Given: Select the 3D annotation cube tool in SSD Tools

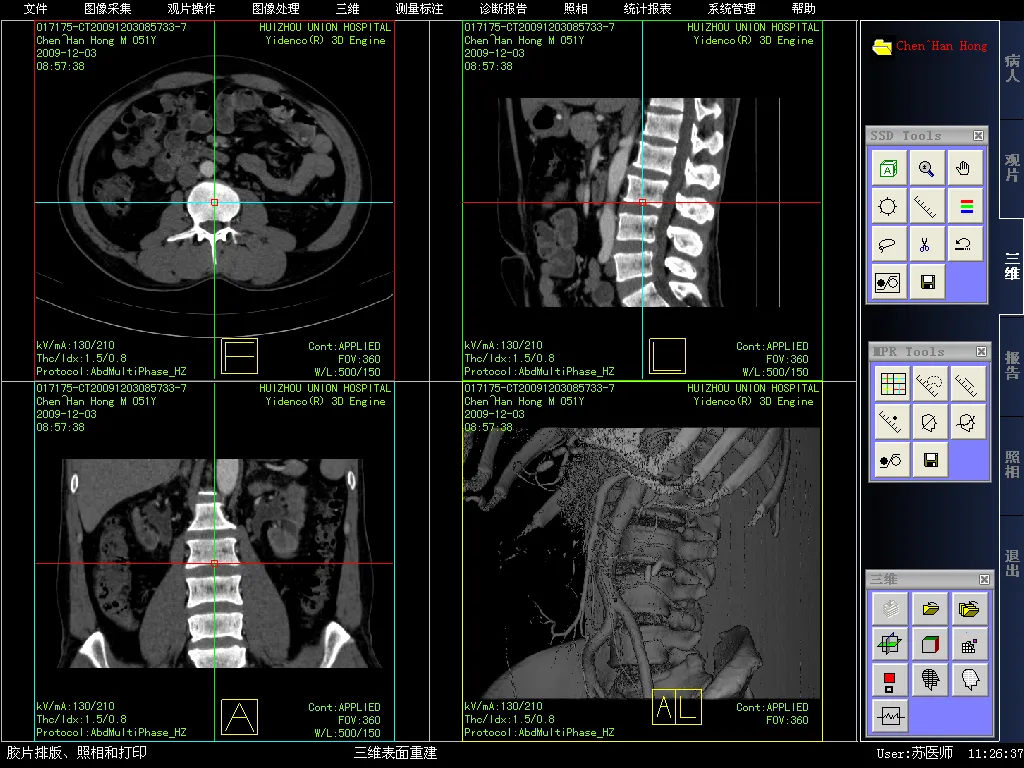Looking at the screenshot, I should (888, 169).
